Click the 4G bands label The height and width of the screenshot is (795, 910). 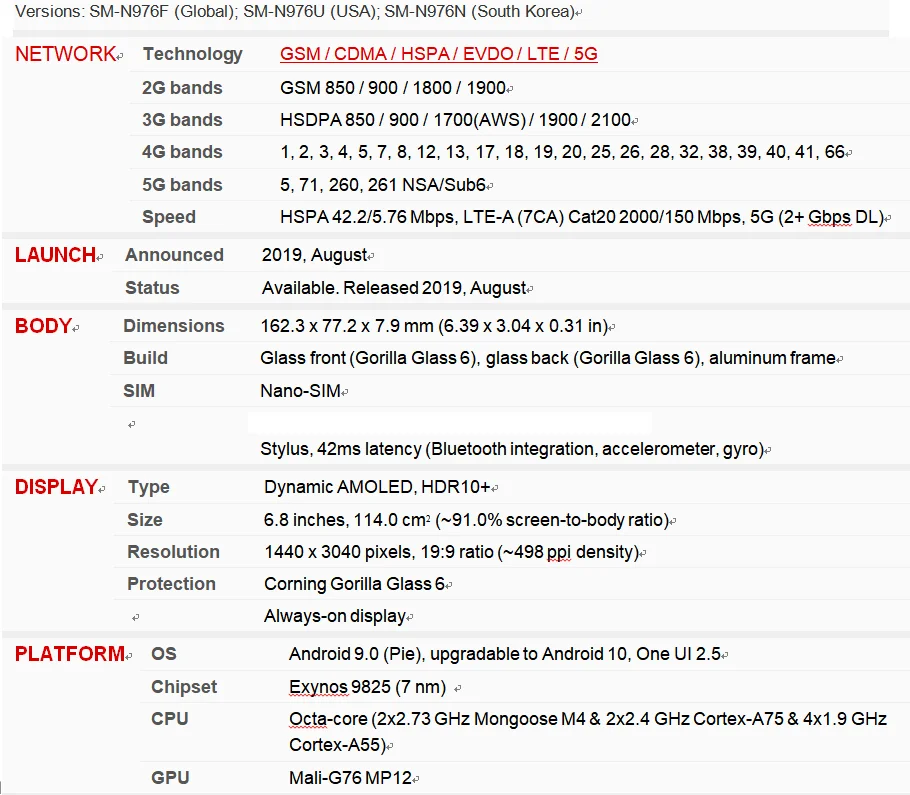[x=182, y=151]
